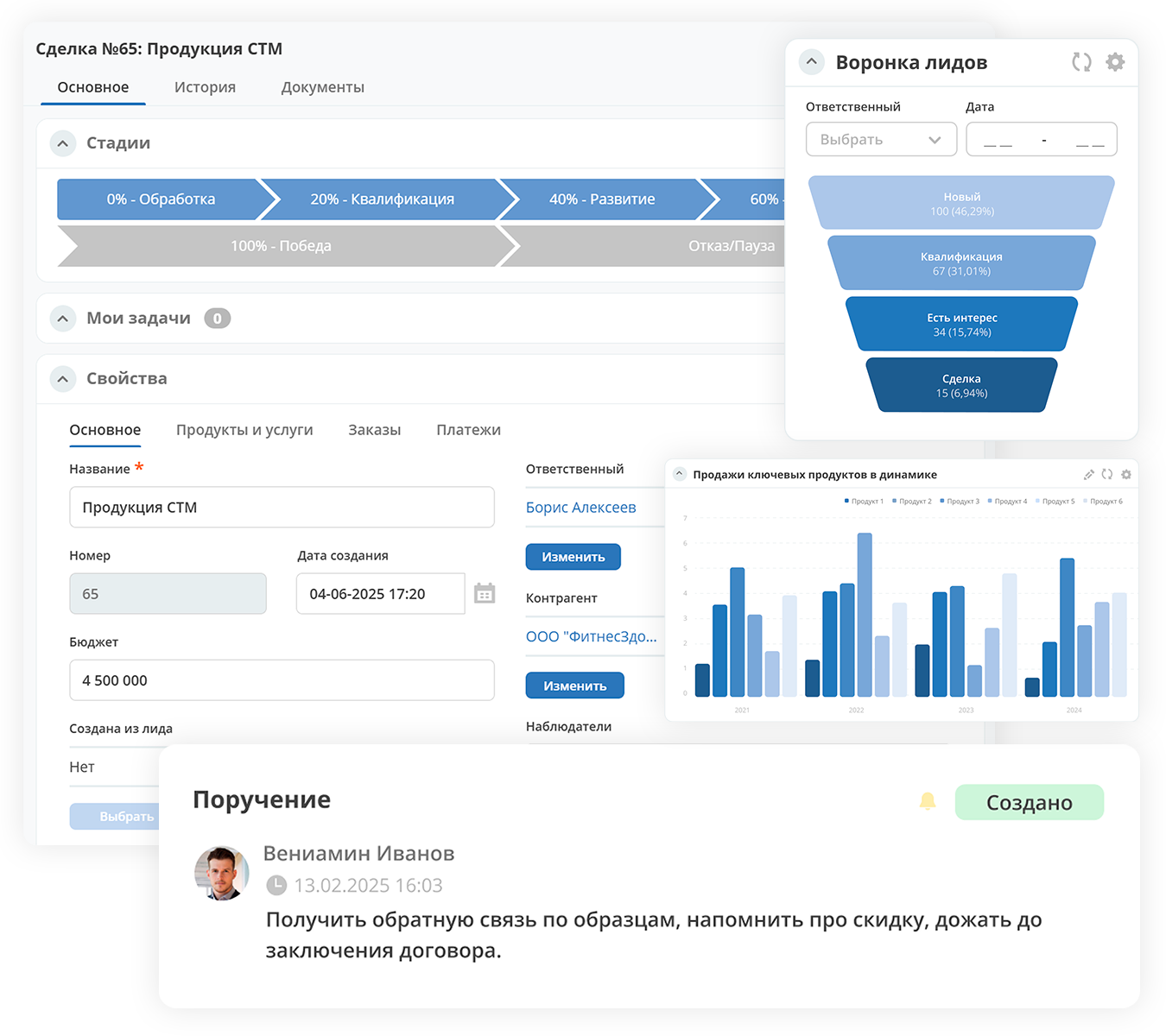Viewport: 1166px width, 1036px height.
Task: Open the Ответственный dropdown in funnel widget
Action: [880, 140]
